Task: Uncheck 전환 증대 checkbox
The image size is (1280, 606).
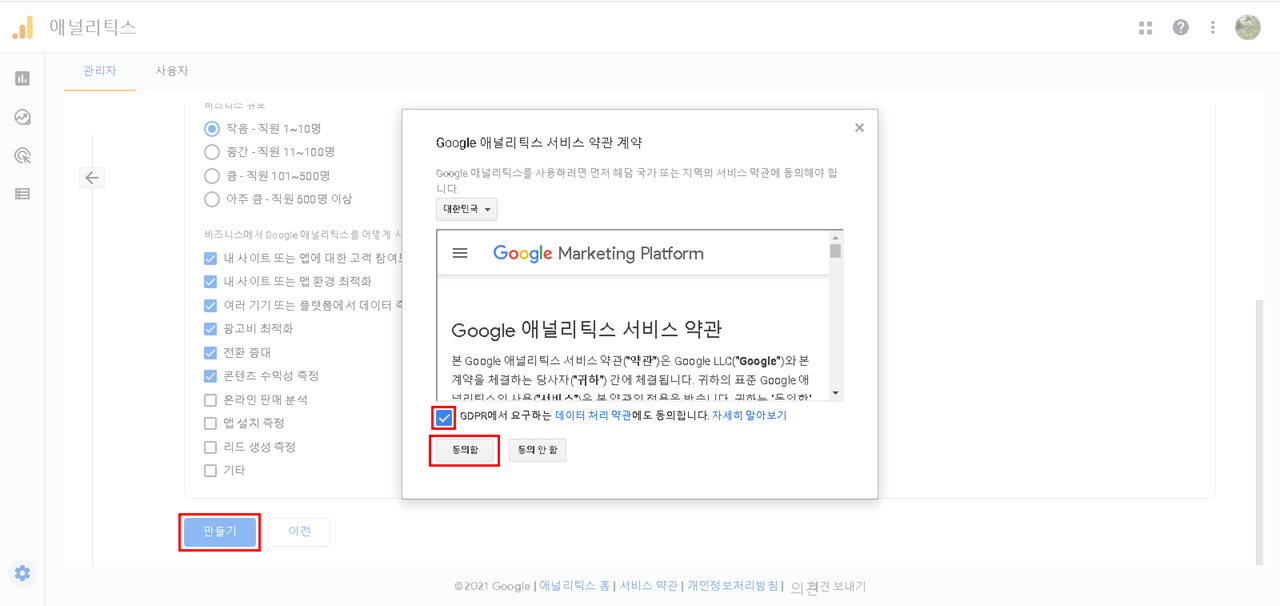Action: pos(210,353)
